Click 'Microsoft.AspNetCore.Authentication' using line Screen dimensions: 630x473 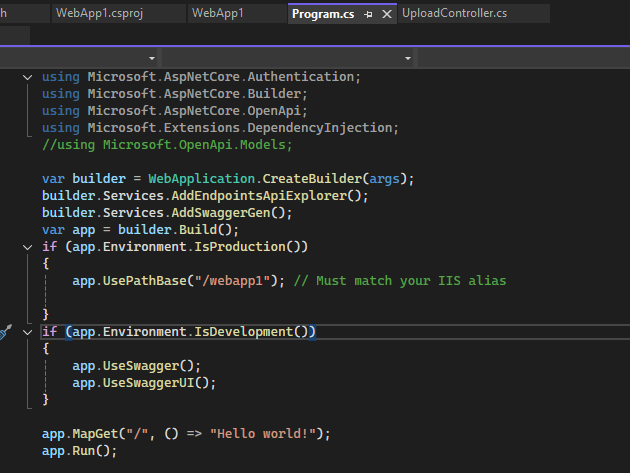[201, 77]
